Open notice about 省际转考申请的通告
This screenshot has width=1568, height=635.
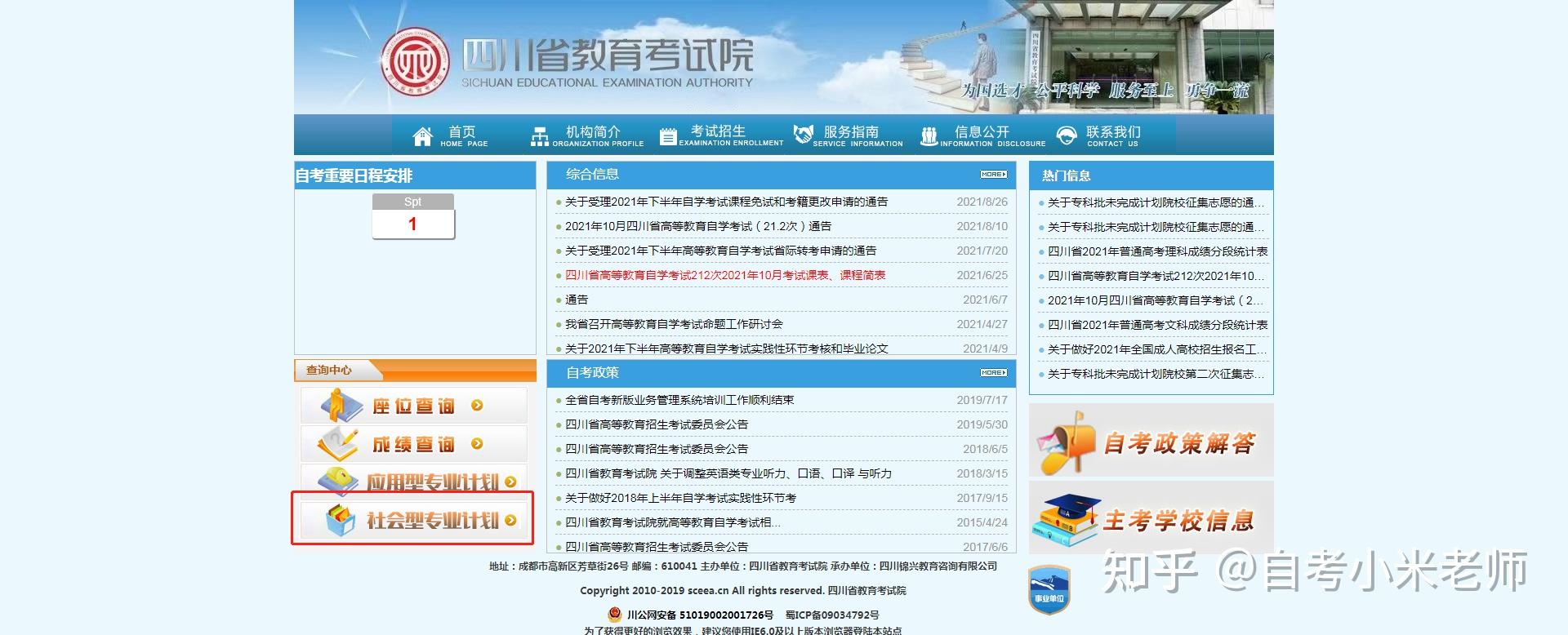[720, 251]
